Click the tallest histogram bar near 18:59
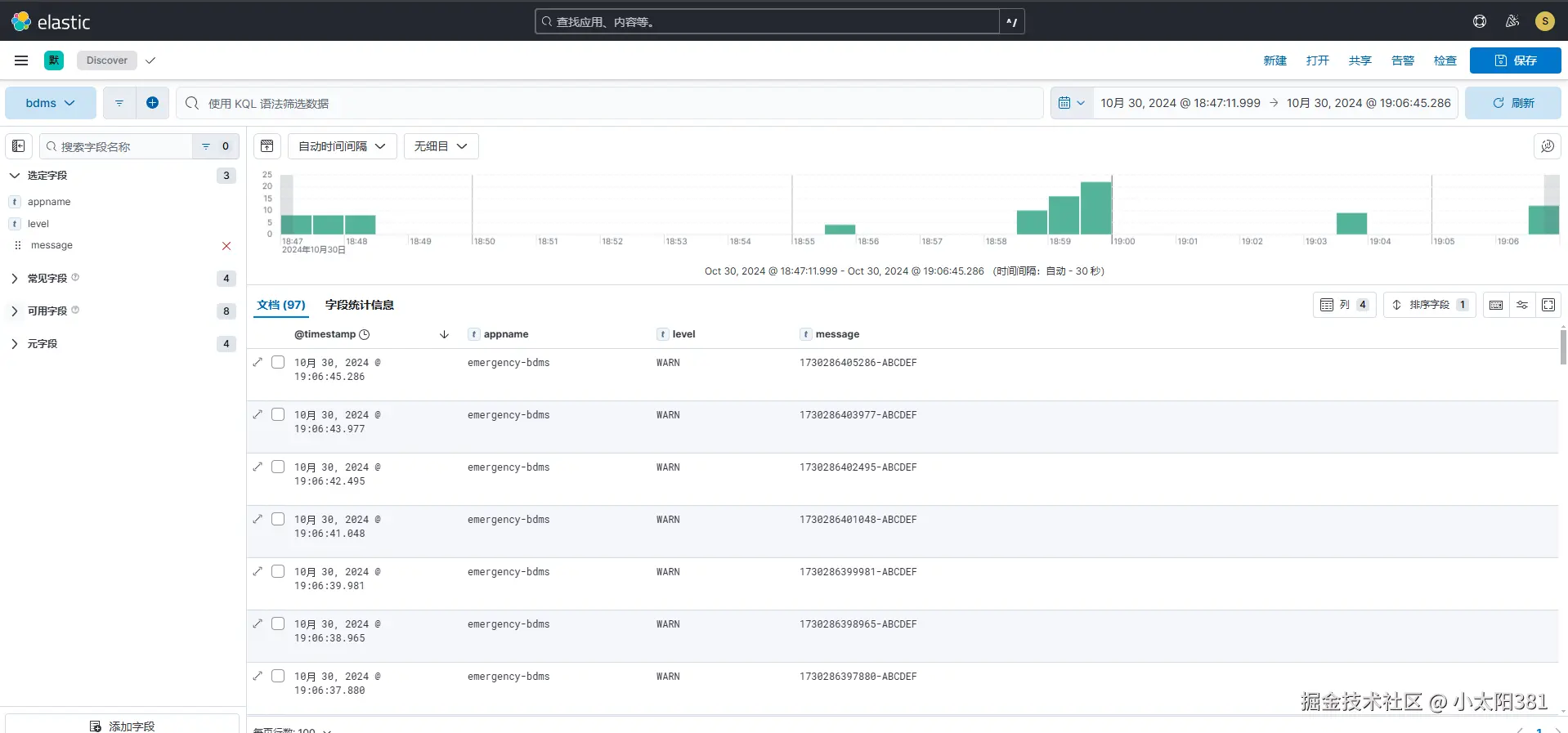Screen dimensions: 1568x733 click(1095, 208)
